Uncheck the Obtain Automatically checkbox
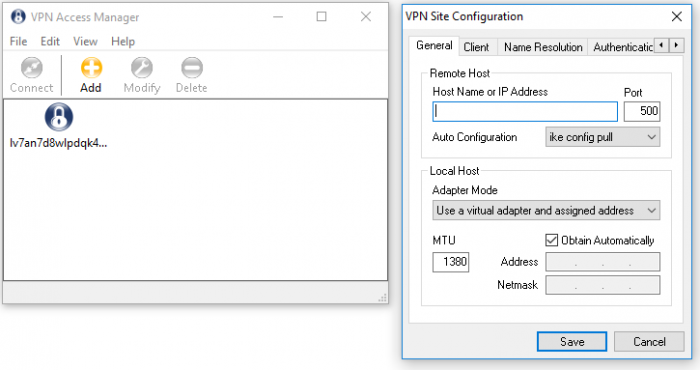This screenshot has width=700, height=370. [x=551, y=240]
